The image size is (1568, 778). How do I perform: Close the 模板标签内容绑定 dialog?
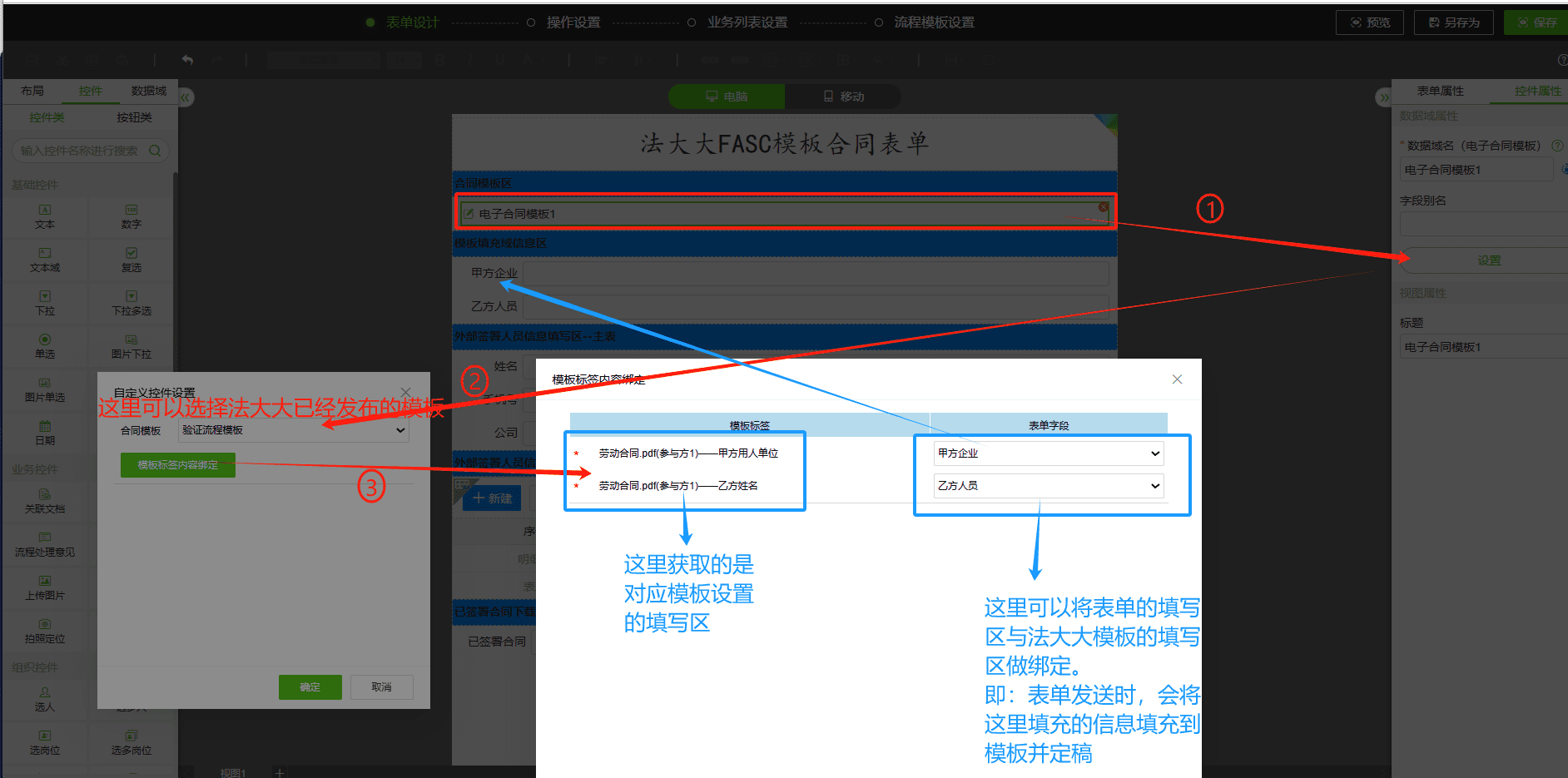click(x=1177, y=379)
